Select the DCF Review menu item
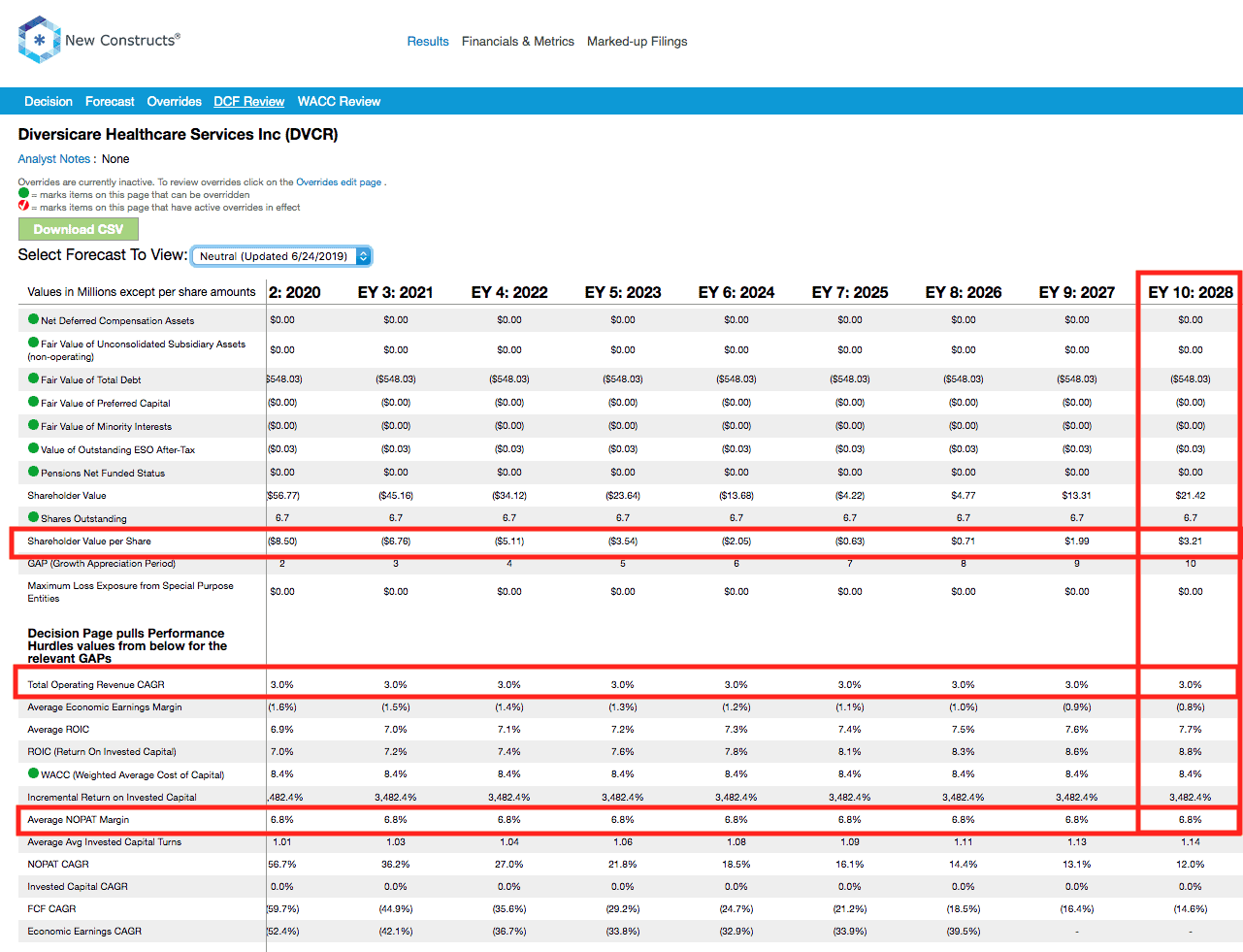The width and height of the screenshot is (1243, 952). (249, 101)
